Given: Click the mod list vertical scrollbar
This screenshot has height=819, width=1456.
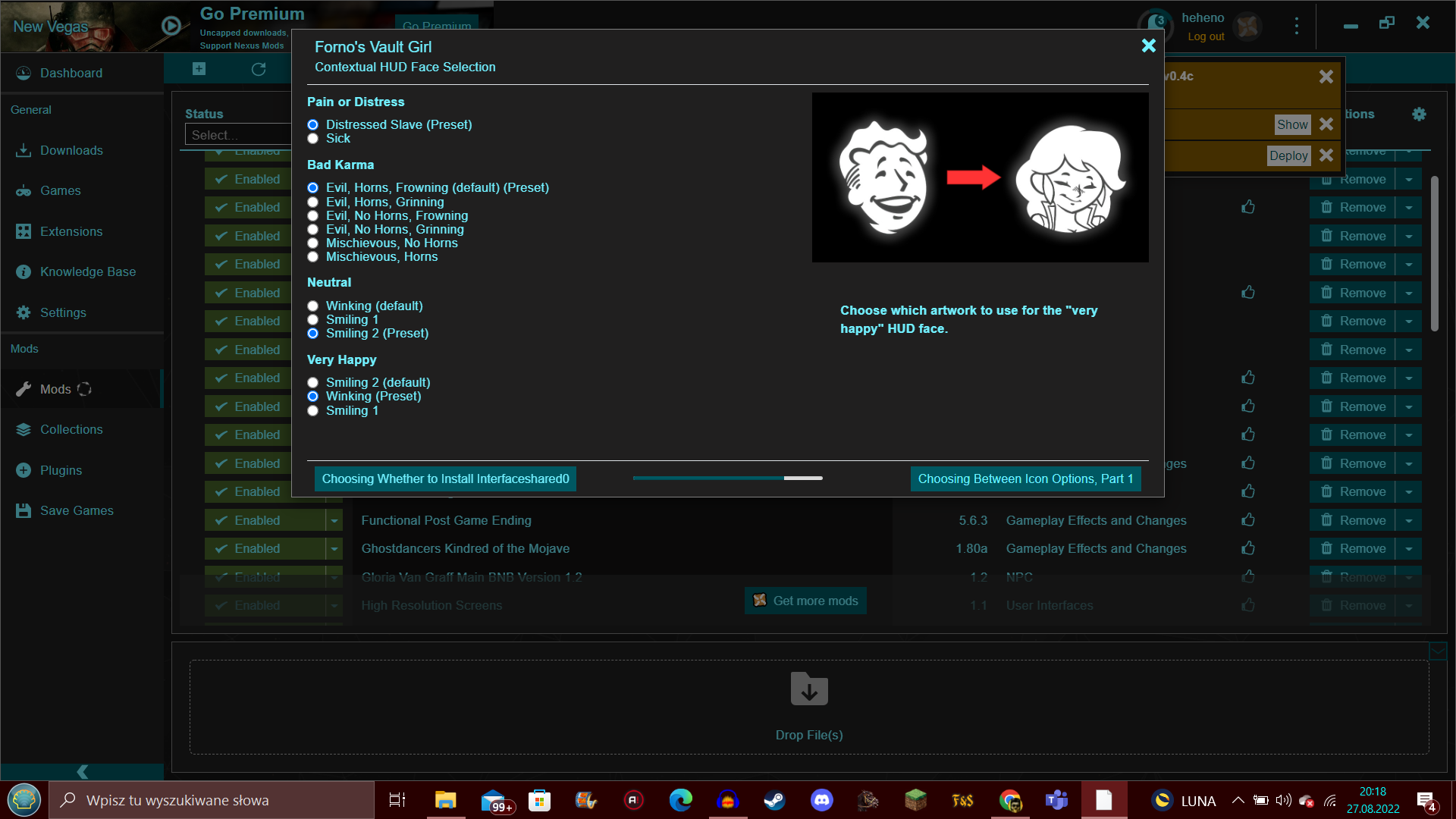Looking at the screenshot, I should [x=1434, y=253].
